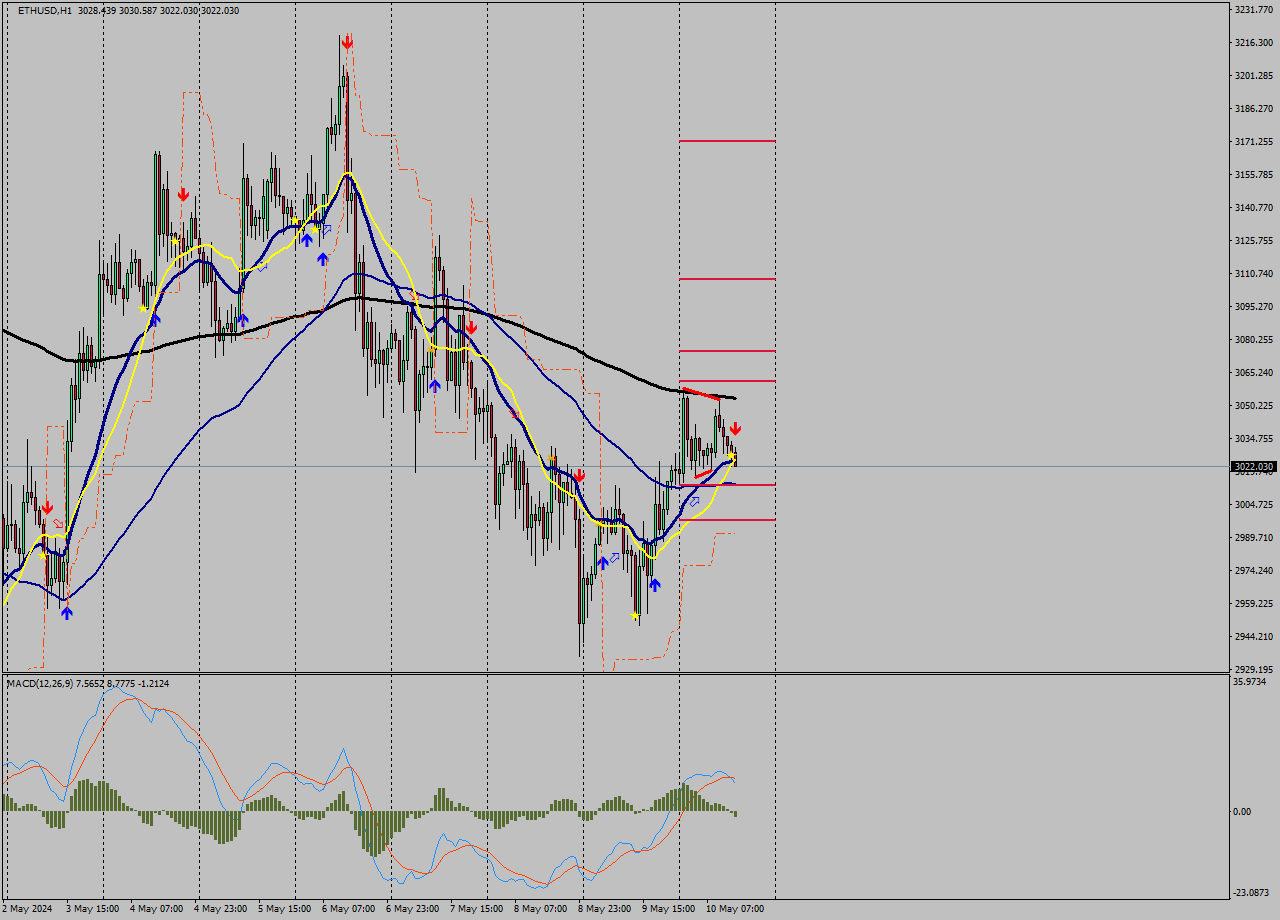This screenshot has width=1280, height=920.
Task: Select the MACD zero level 0.00 label
Action: click(1242, 812)
